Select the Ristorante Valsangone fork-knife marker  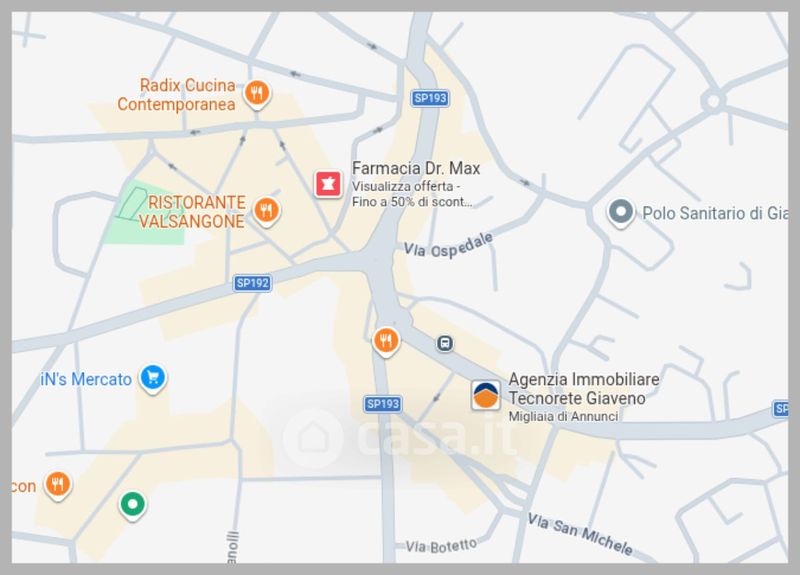pos(266,211)
